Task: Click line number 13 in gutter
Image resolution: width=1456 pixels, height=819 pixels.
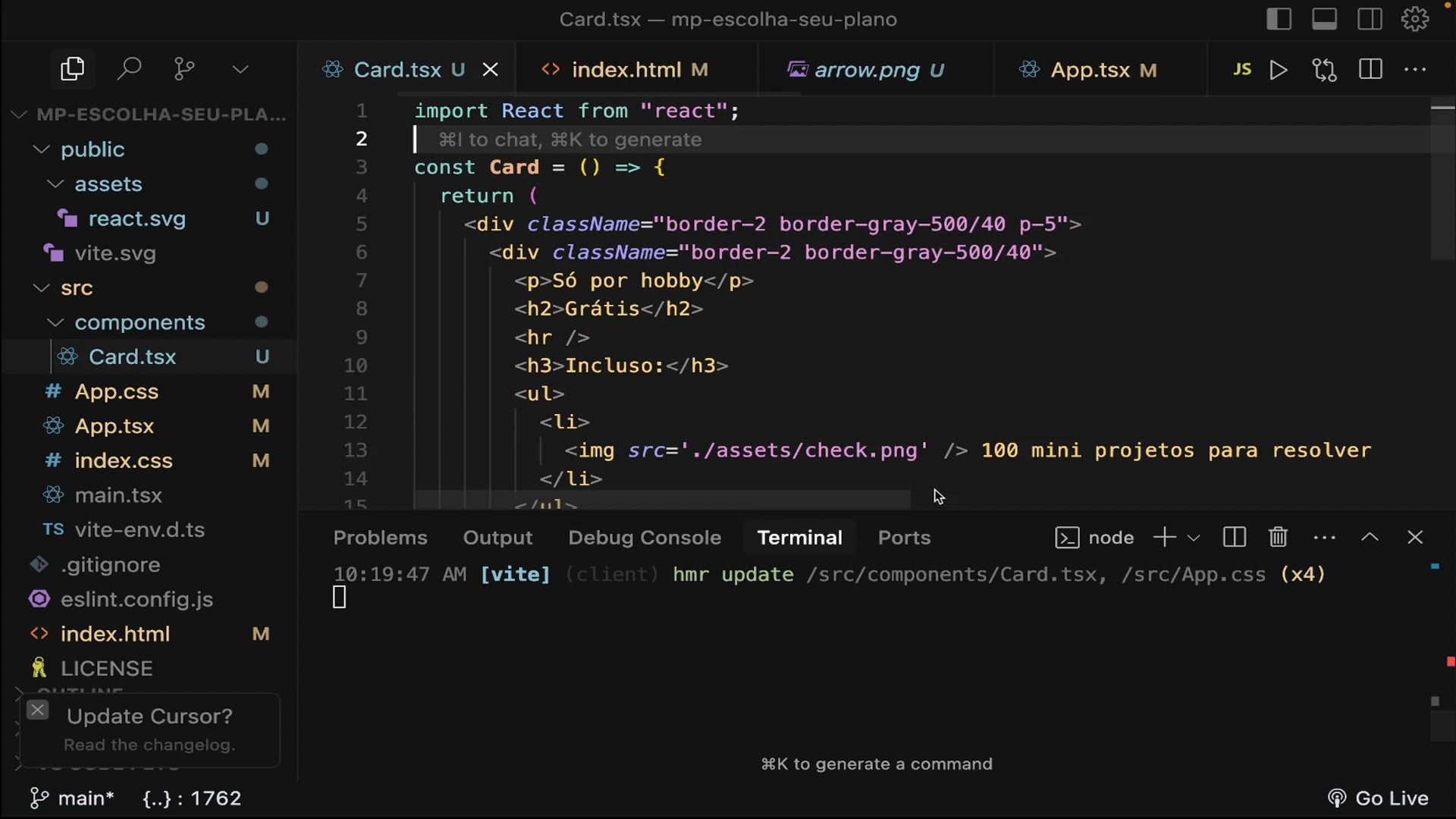Action: (355, 450)
